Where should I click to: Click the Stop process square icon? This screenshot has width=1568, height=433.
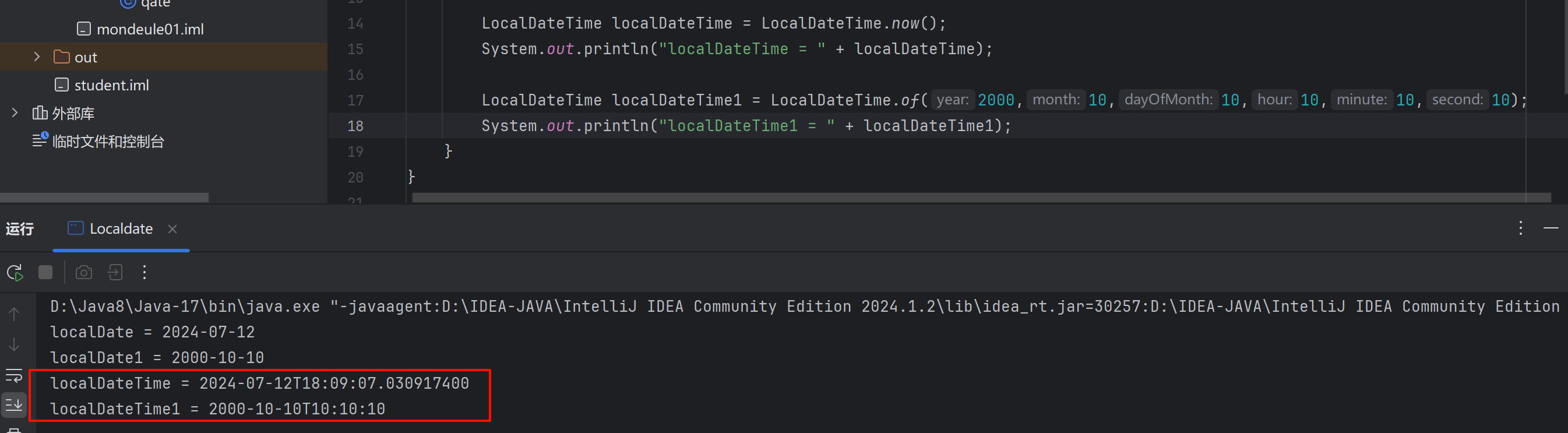coord(45,272)
